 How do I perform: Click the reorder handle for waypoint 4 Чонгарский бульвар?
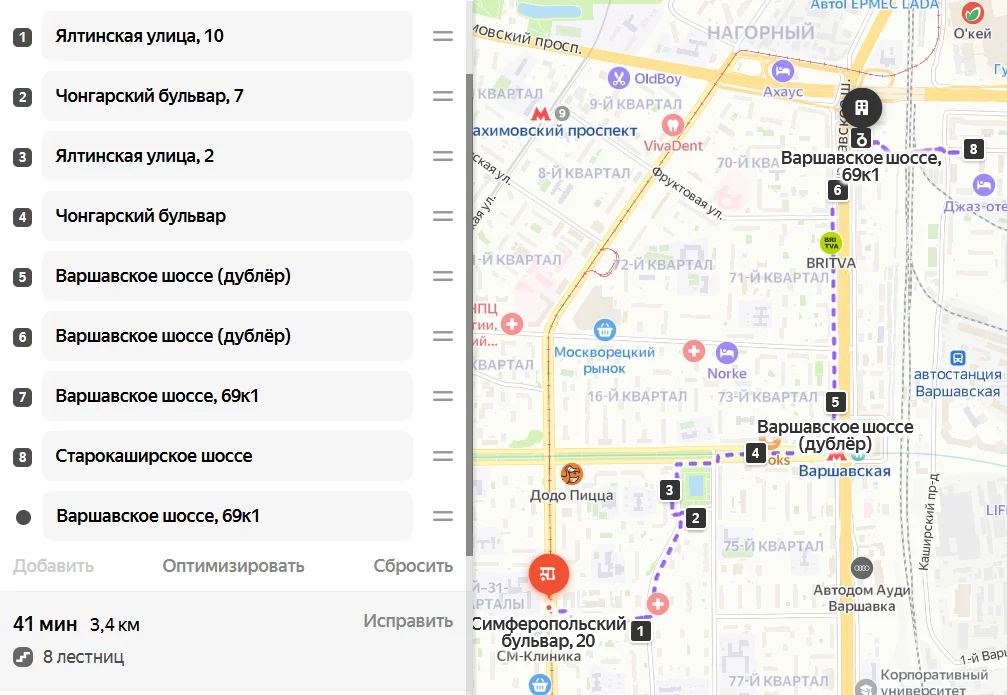click(442, 216)
